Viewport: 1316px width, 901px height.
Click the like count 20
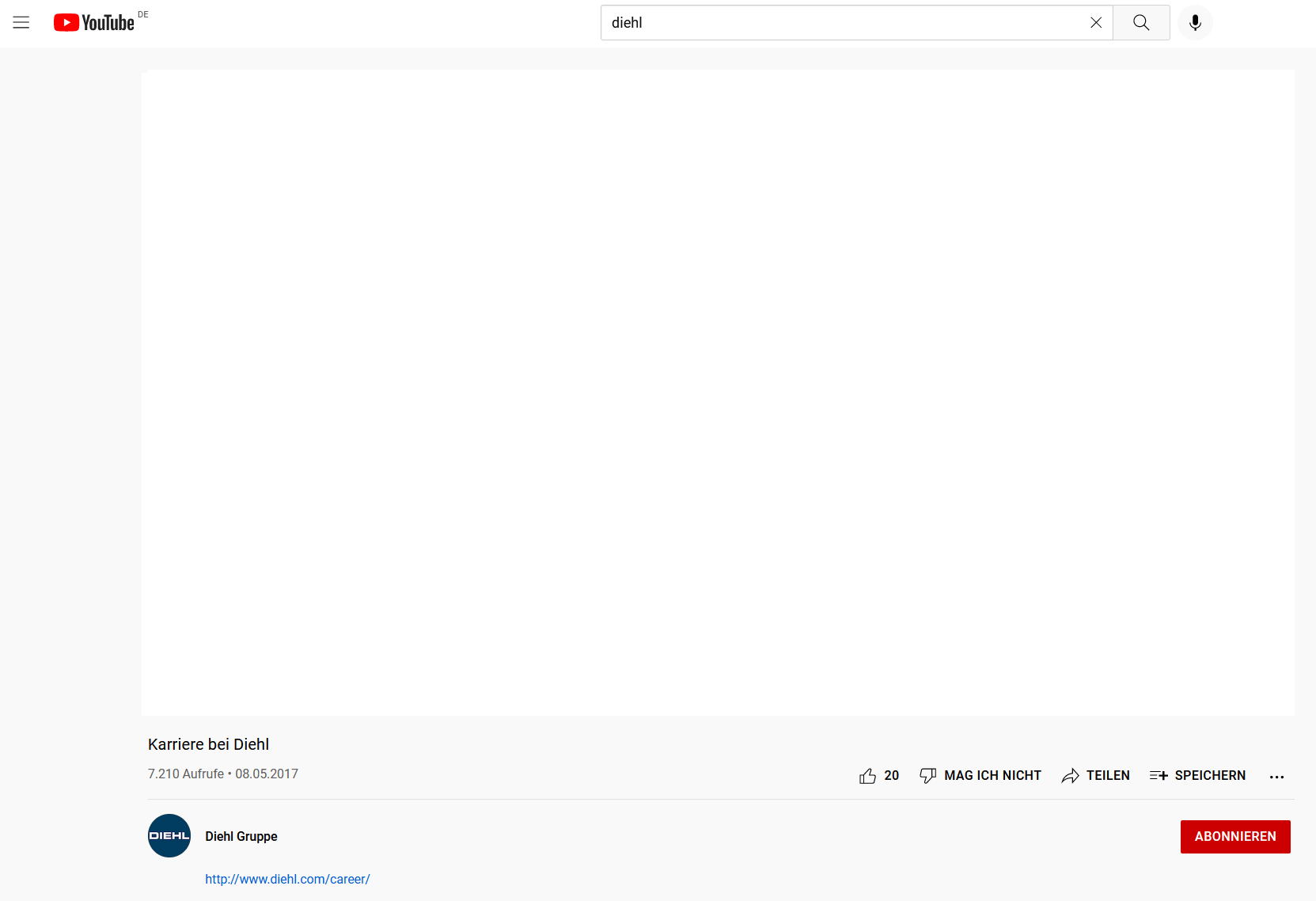(x=892, y=776)
